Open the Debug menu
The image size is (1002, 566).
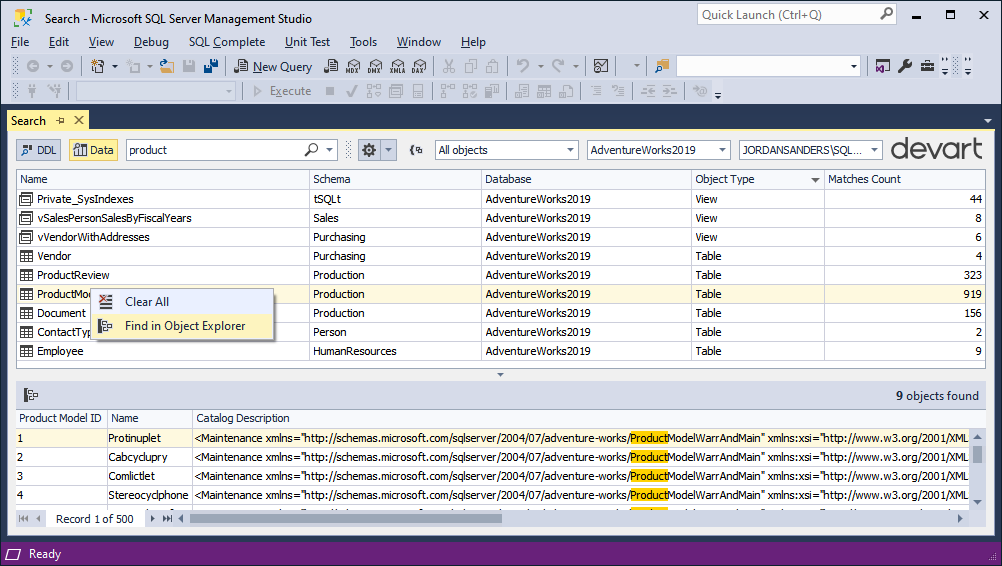(151, 42)
